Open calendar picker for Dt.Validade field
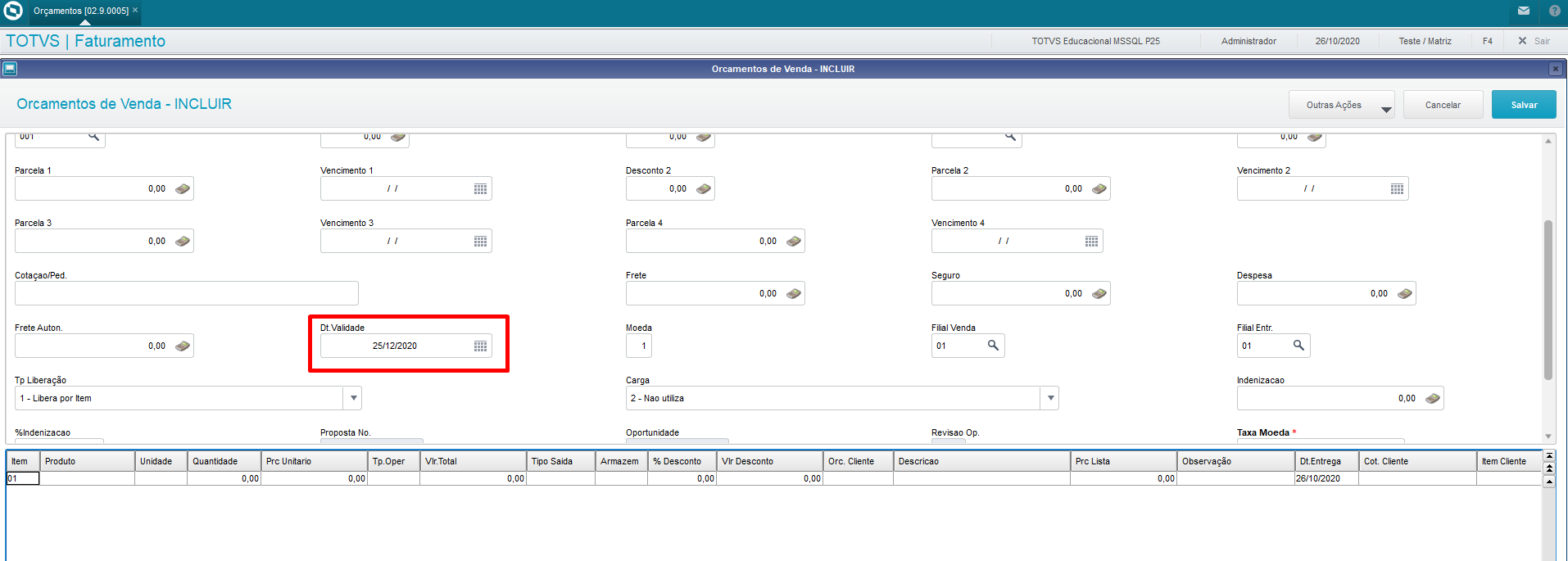 (x=480, y=346)
